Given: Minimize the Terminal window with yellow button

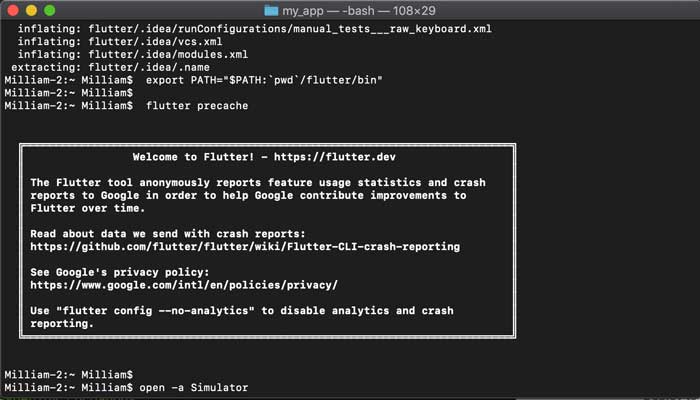Looking at the screenshot, I should pyautogui.click(x=33, y=10).
